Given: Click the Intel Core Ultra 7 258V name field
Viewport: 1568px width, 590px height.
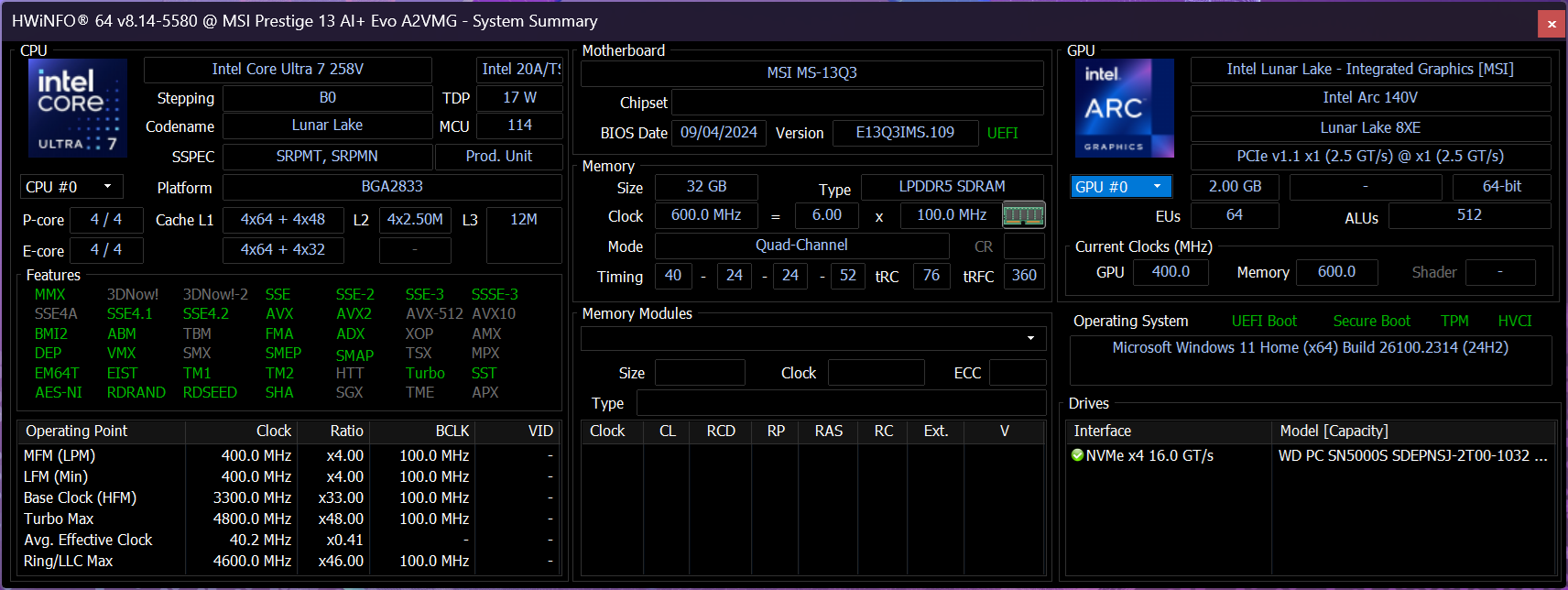Looking at the screenshot, I should pyautogui.click(x=288, y=70).
